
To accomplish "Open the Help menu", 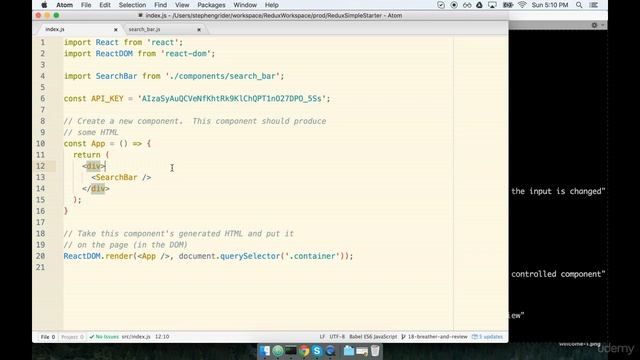I will click(271, 5).
